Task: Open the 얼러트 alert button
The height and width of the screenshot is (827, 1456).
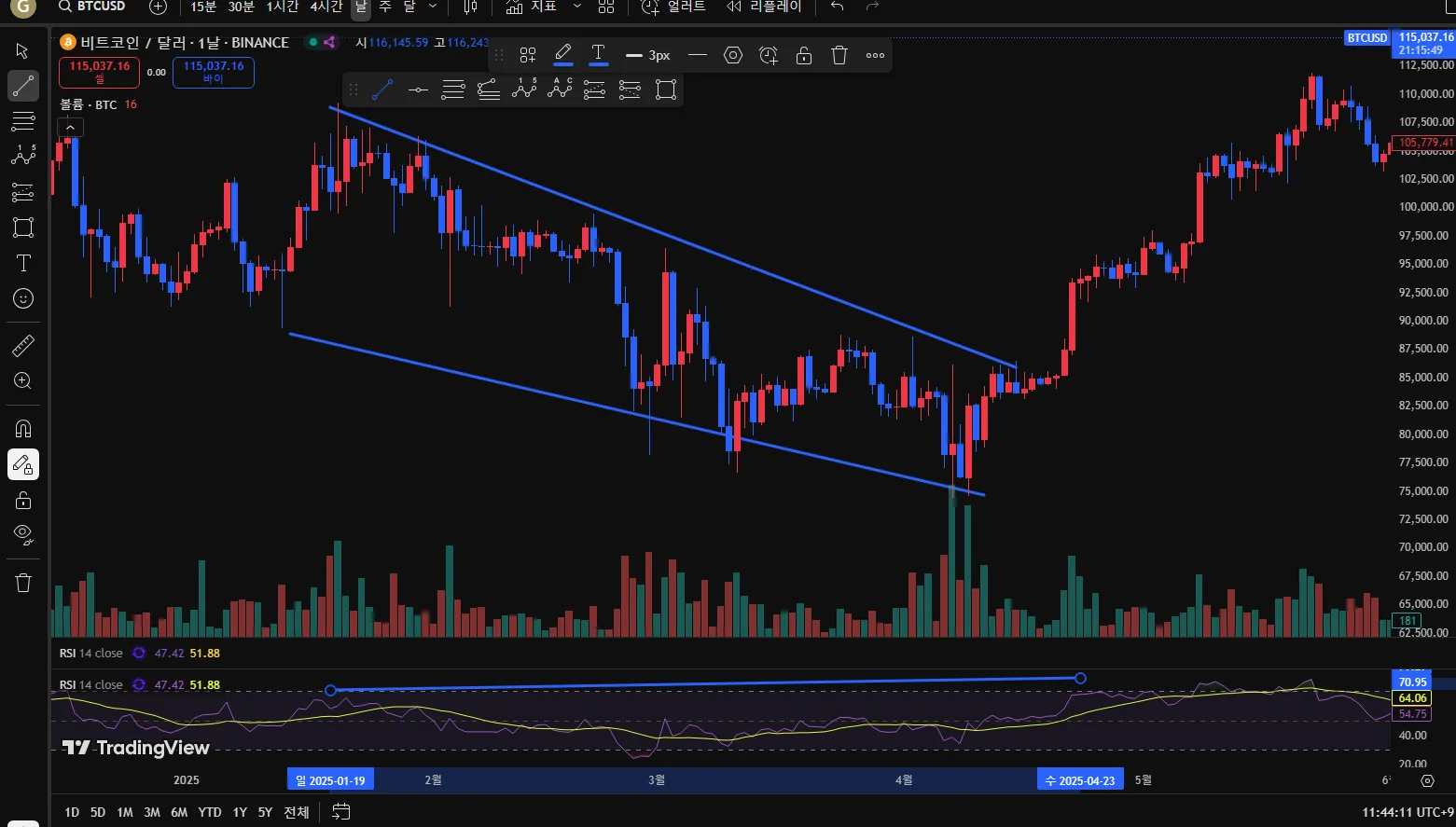Action: 673,7
